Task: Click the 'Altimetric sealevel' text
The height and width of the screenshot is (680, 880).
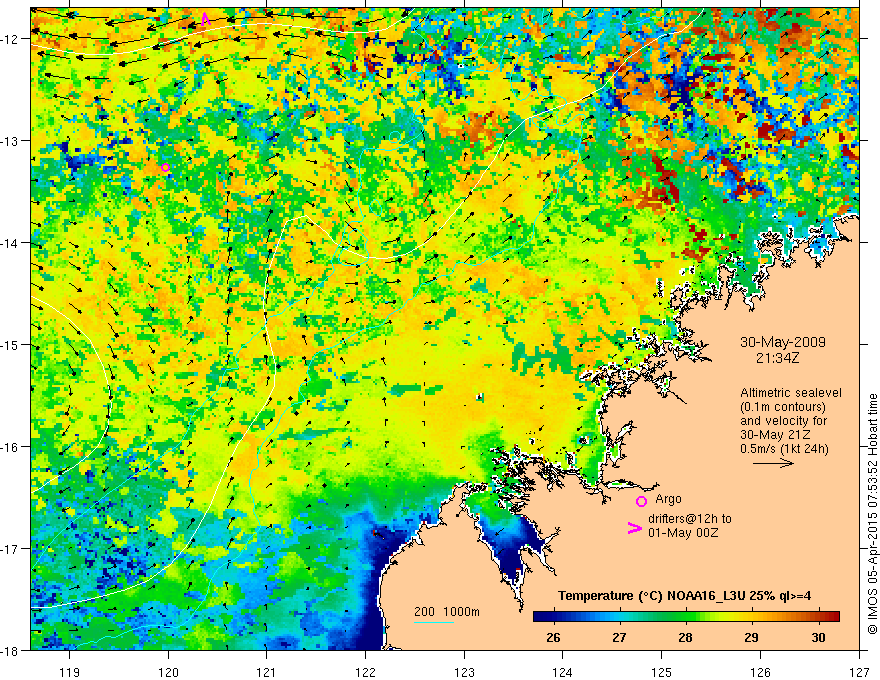Action: pos(791,393)
